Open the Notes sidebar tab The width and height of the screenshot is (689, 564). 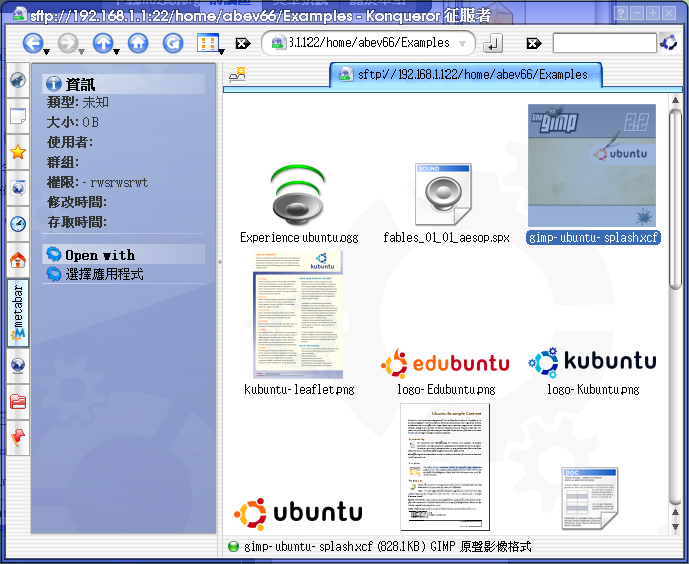click(18, 116)
